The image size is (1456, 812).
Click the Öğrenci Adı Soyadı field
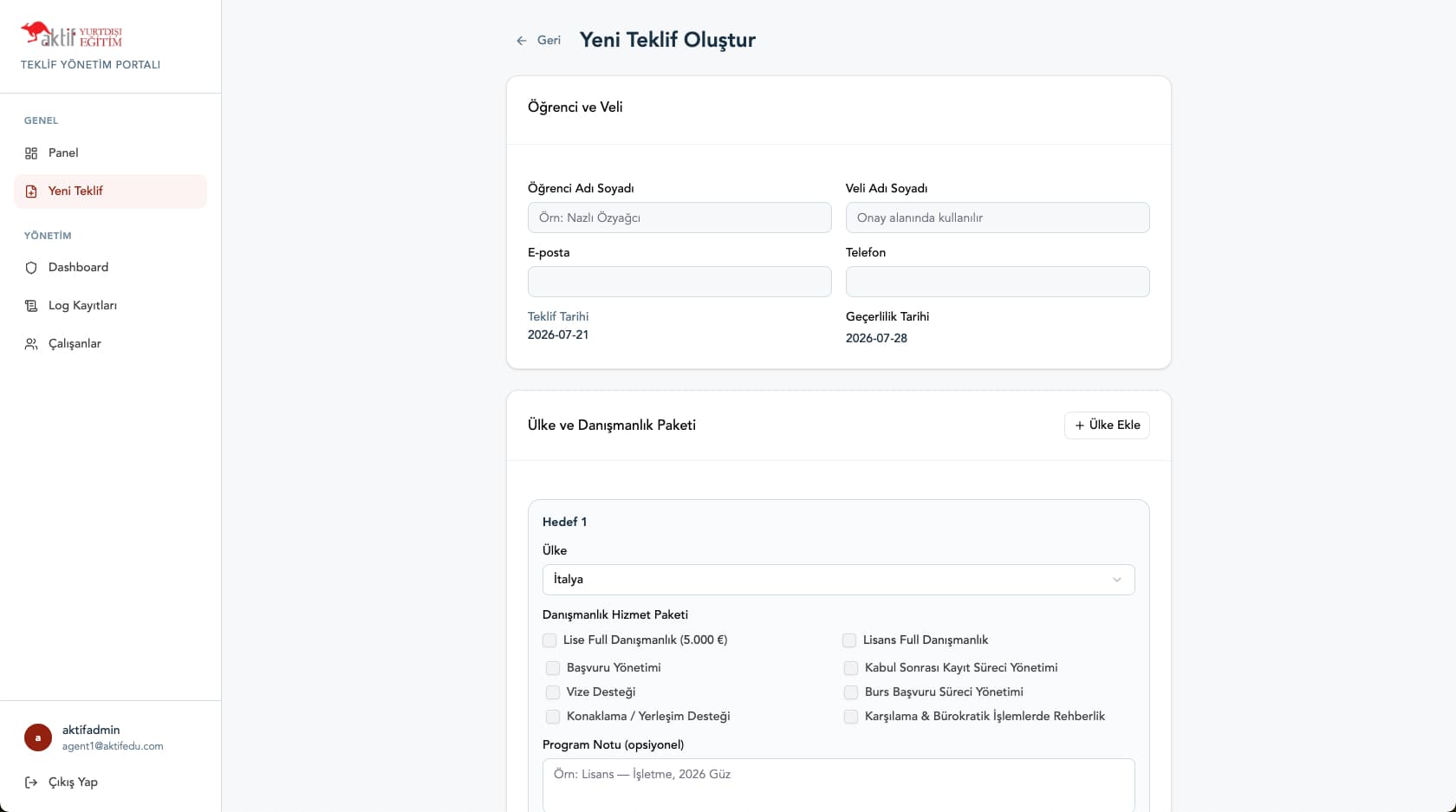click(679, 218)
